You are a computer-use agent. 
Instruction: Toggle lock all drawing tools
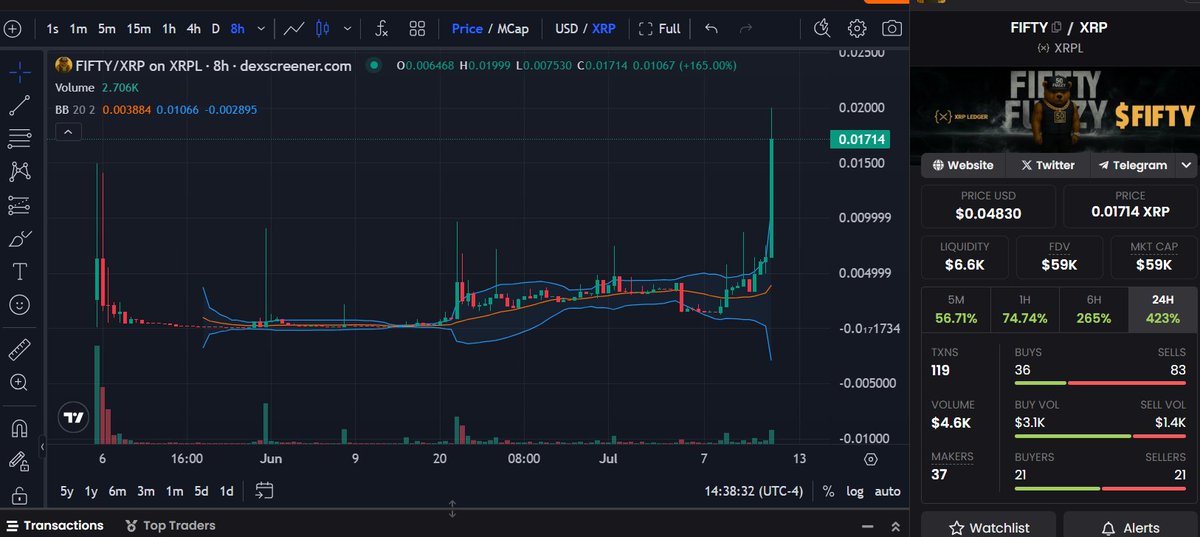click(19, 494)
